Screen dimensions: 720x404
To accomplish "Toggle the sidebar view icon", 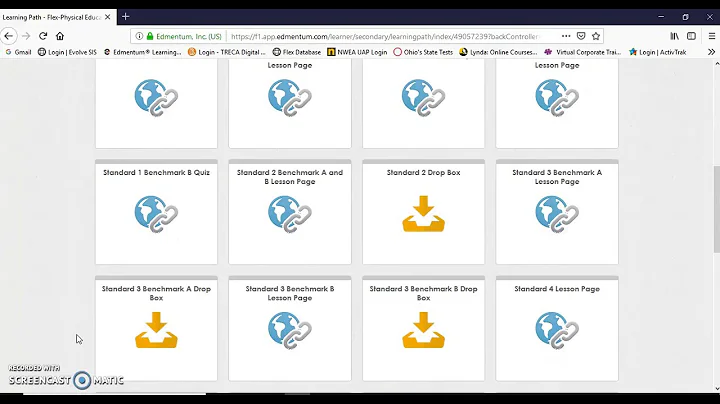I will click(691, 36).
